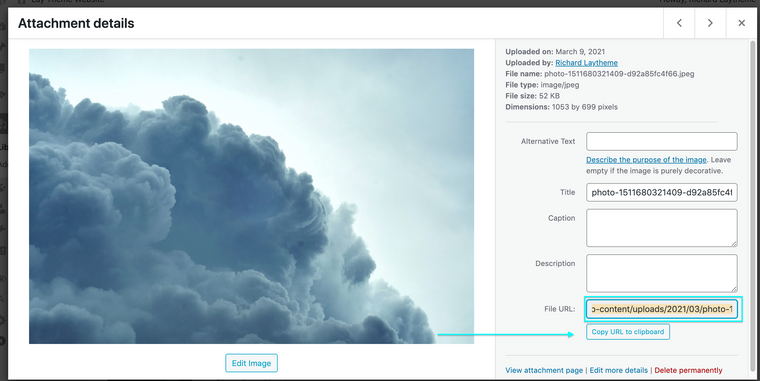Select the file name text photo-1511680321409
The height and width of the screenshot is (381, 760).
pyautogui.click(x=619, y=74)
